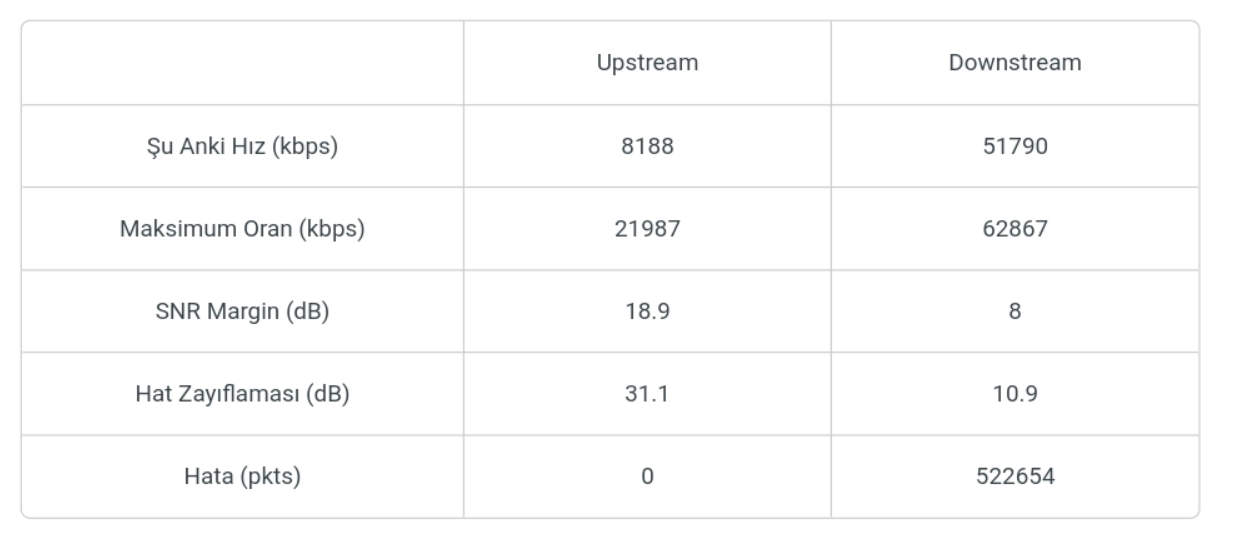
Task: Click the Hat Zayıflaması (dB) label
Action: click(x=241, y=394)
